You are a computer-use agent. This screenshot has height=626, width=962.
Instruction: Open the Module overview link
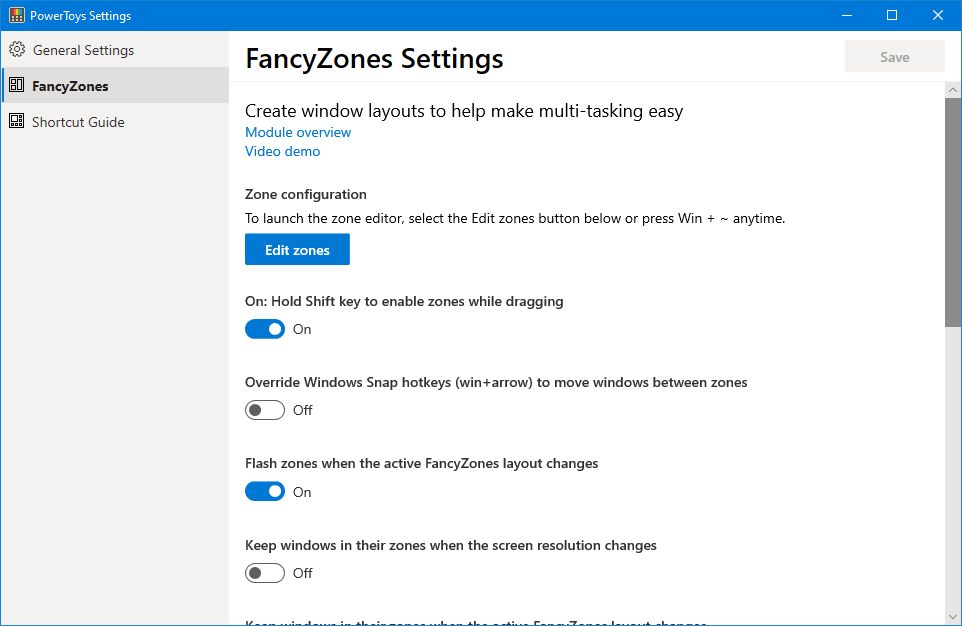coord(298,132)
